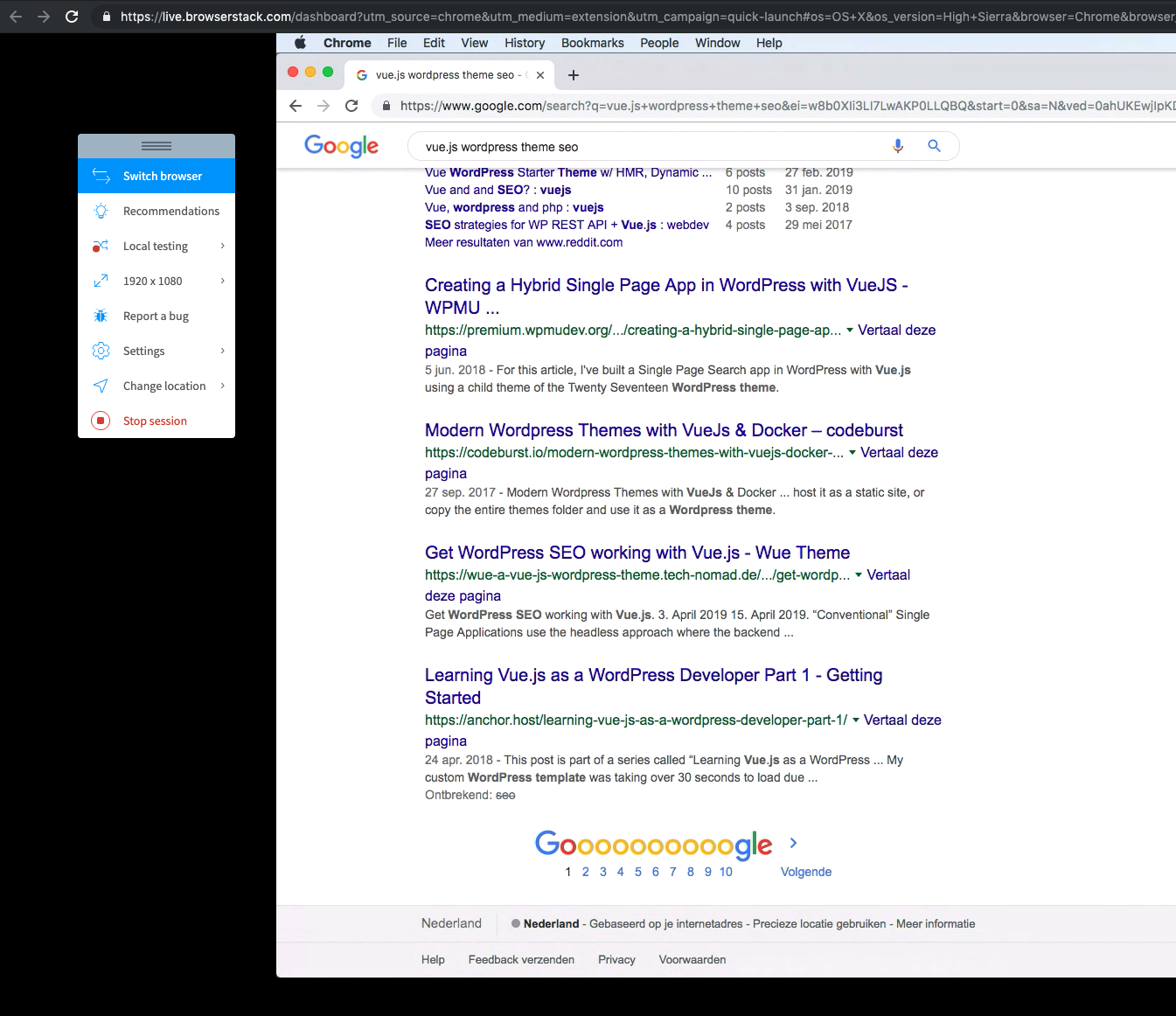Open Modern Wordpress Themes with VueJs result
Viewport: 1176px width, 1016px height.
click(664, 430)
